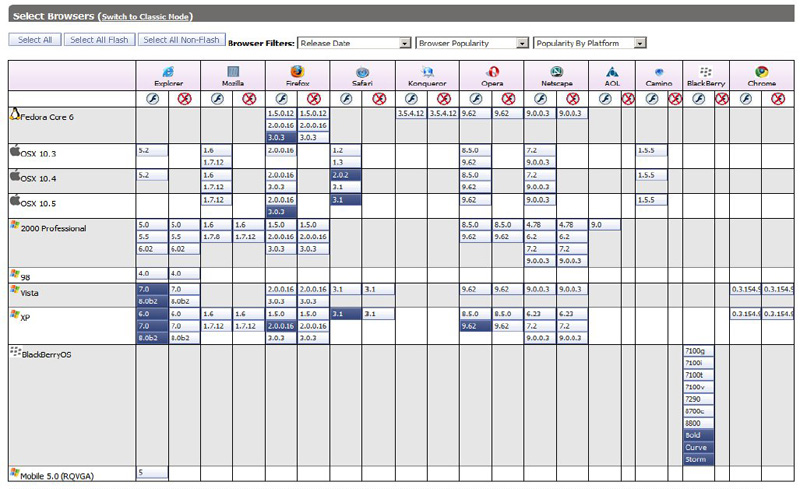Select AOL 9.0 on 2000 Professional

pyautogui.click(x=605, y=225)
